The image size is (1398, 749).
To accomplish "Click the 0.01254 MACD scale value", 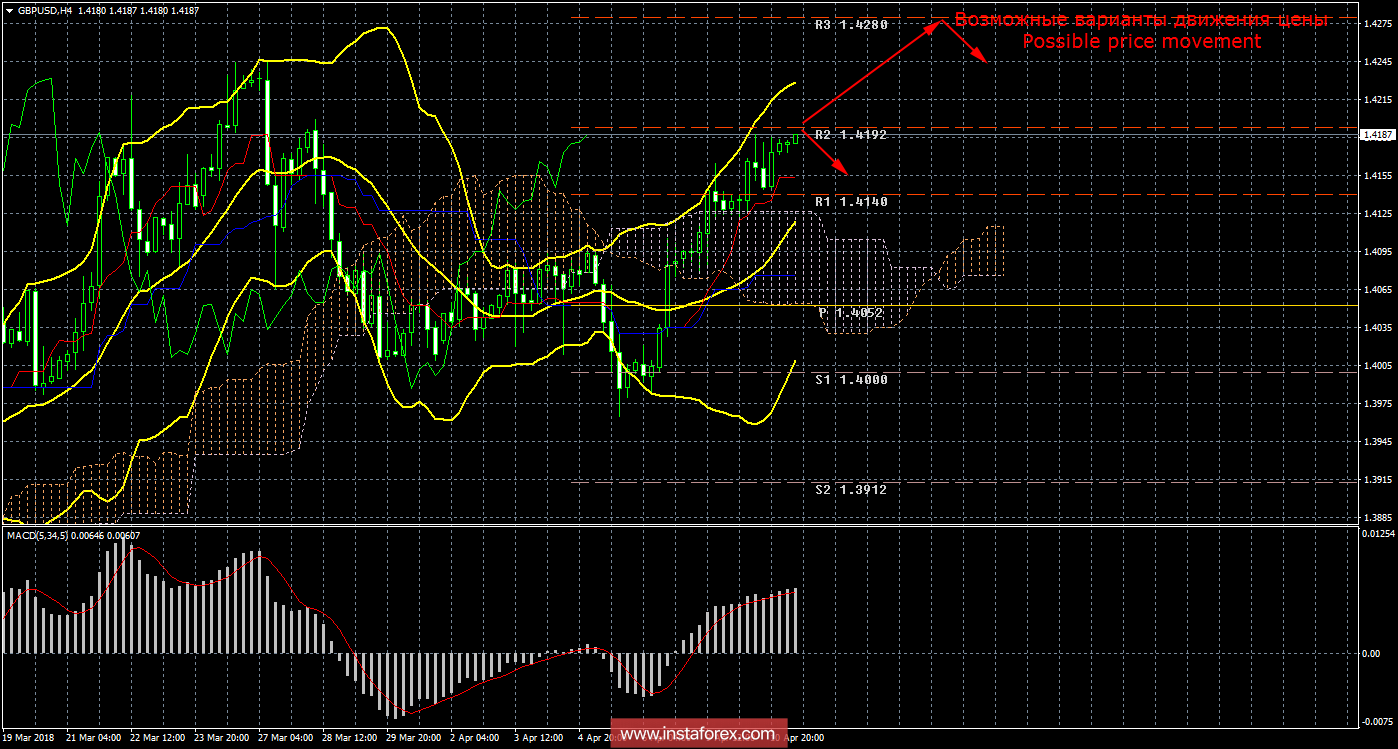I will click(x=1377, y=534).
